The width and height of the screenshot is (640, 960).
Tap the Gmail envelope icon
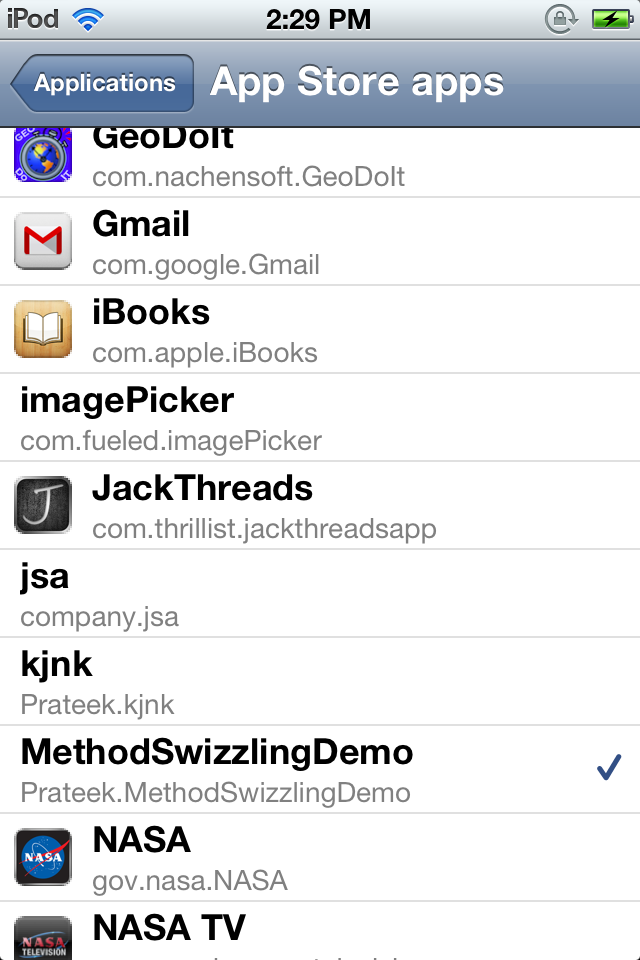coord(43,241)
